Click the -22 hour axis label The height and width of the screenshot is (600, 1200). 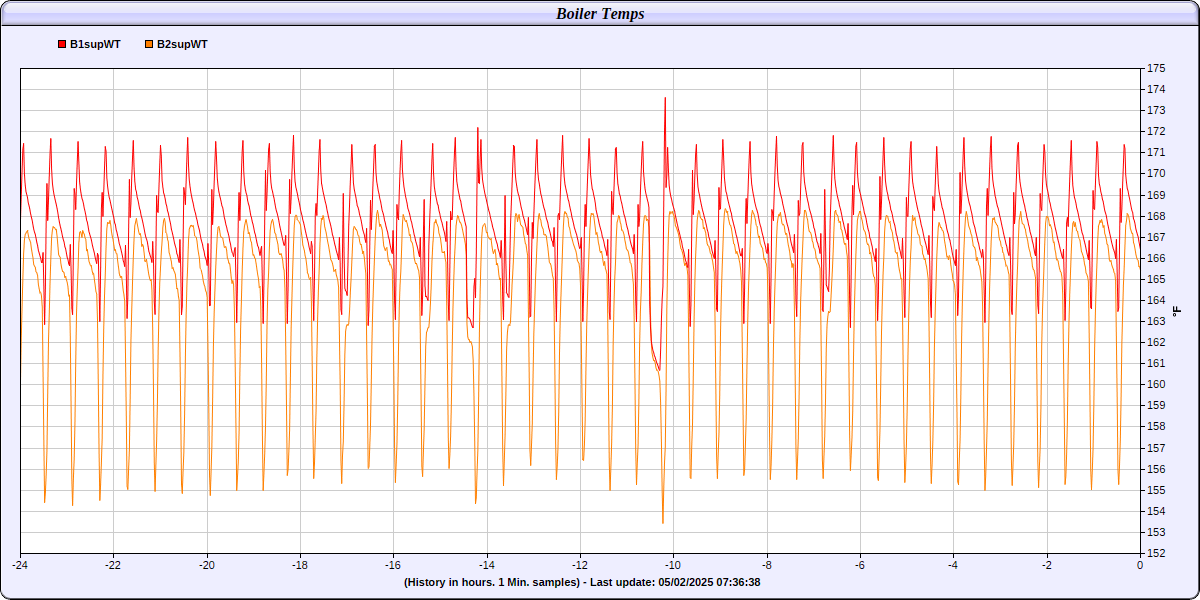click(x=113, y=565)
